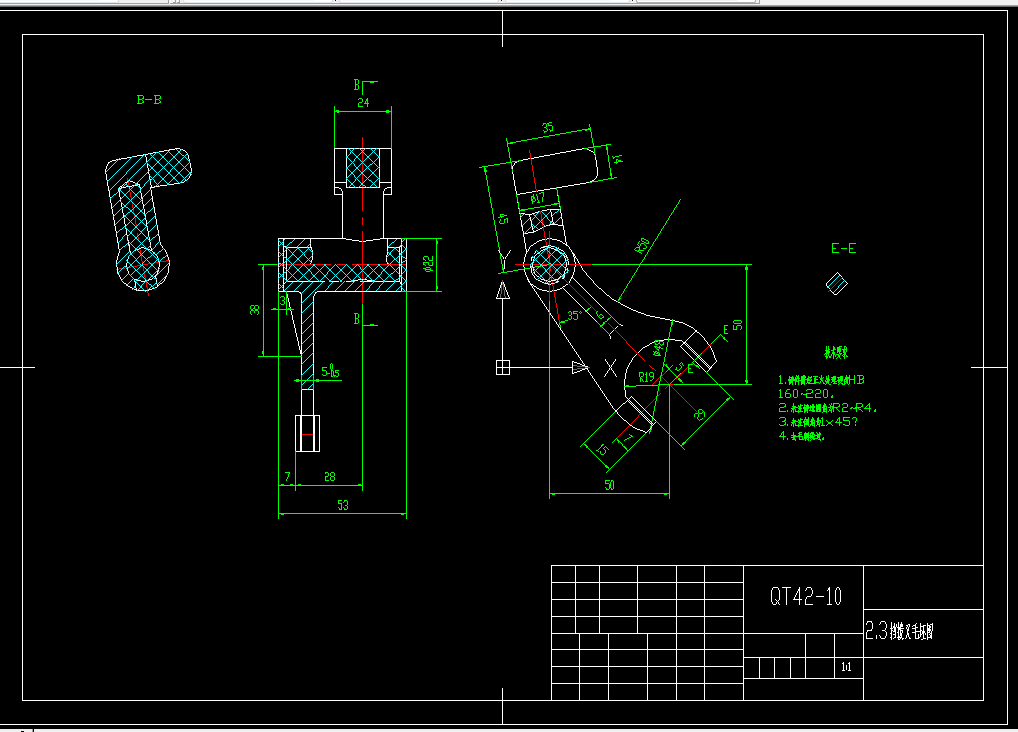
Task: Pick the ø22 diameter dimension text
Action: click(428, 263)
